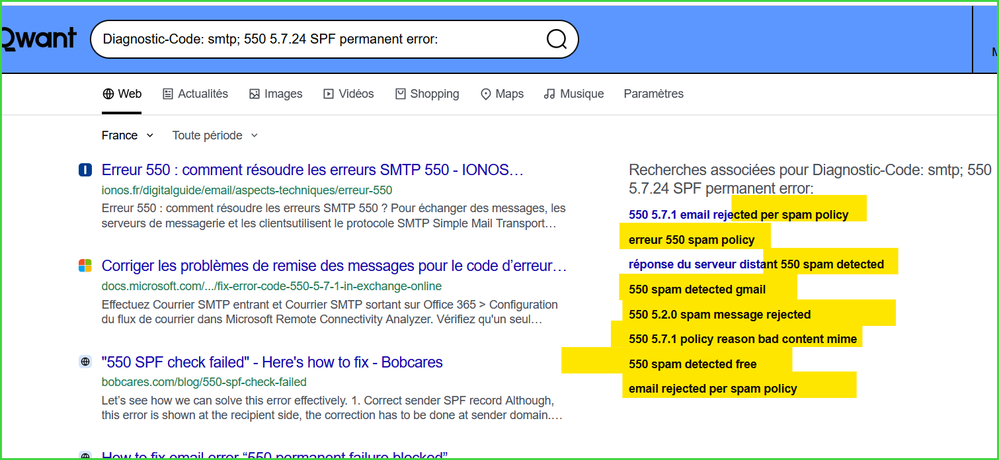999x460 pixels.
Task: Search related: réponse du serveur distant 550
Action: (x=756, y=264)
